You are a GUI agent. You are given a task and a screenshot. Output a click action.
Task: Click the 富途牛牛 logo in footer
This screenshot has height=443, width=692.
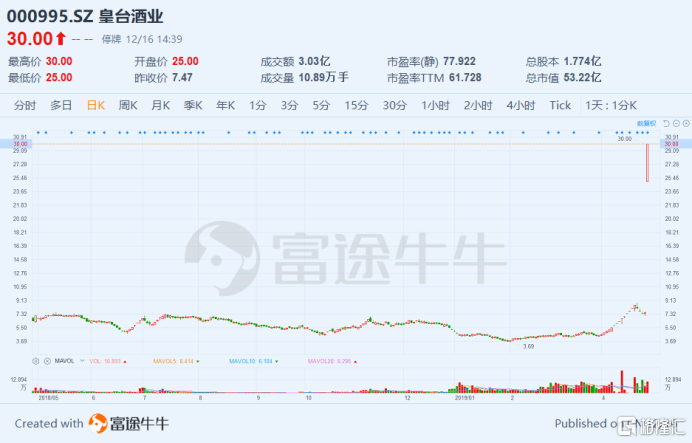click(x=128, y=424)
